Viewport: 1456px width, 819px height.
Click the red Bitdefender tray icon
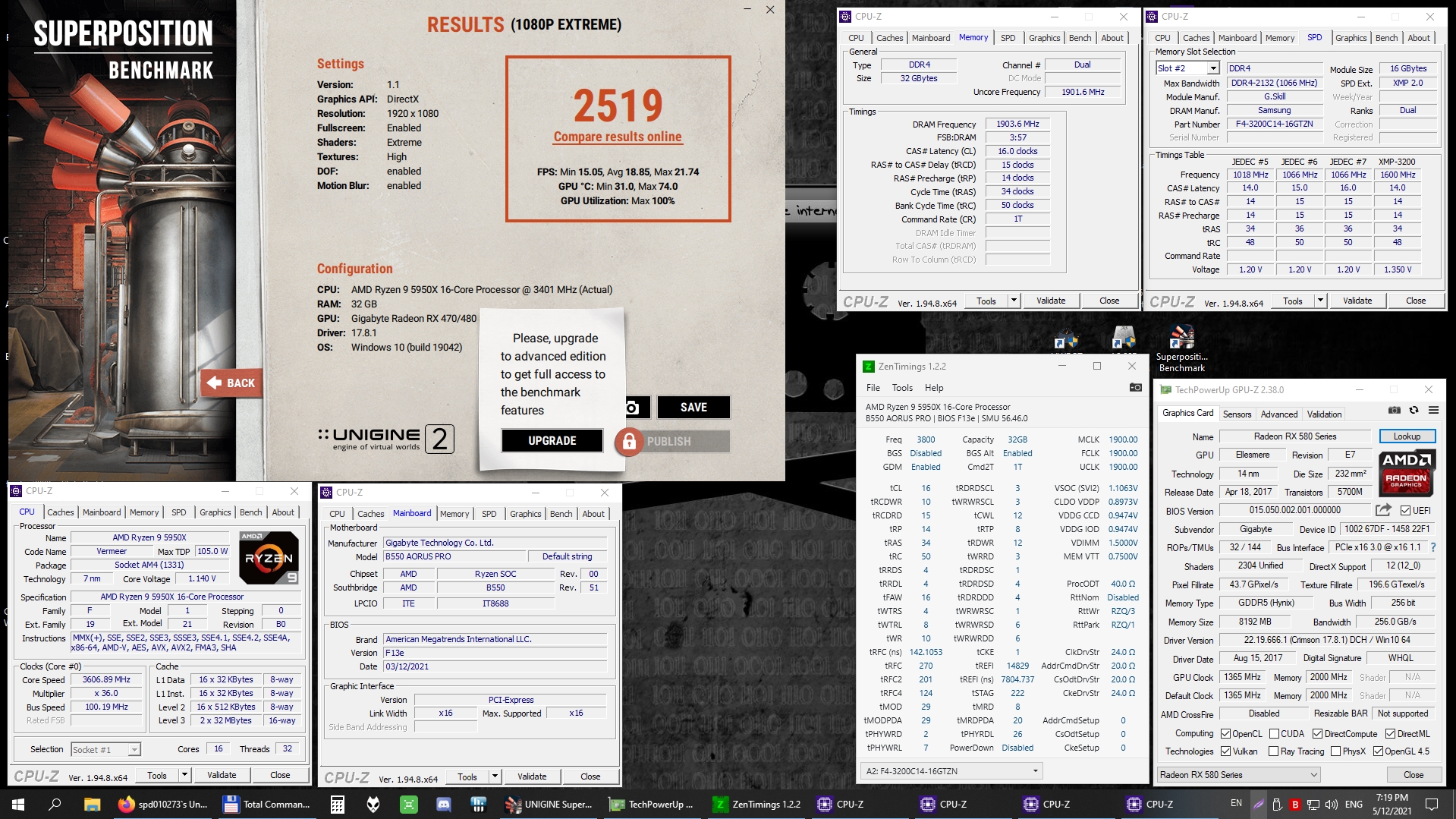coord(1295,804)
